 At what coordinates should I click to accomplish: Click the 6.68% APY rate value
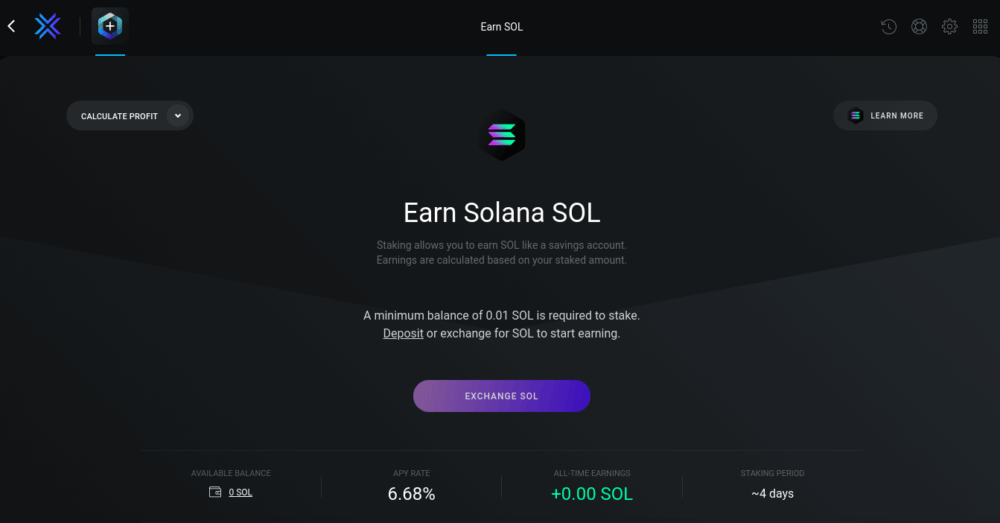411,493
